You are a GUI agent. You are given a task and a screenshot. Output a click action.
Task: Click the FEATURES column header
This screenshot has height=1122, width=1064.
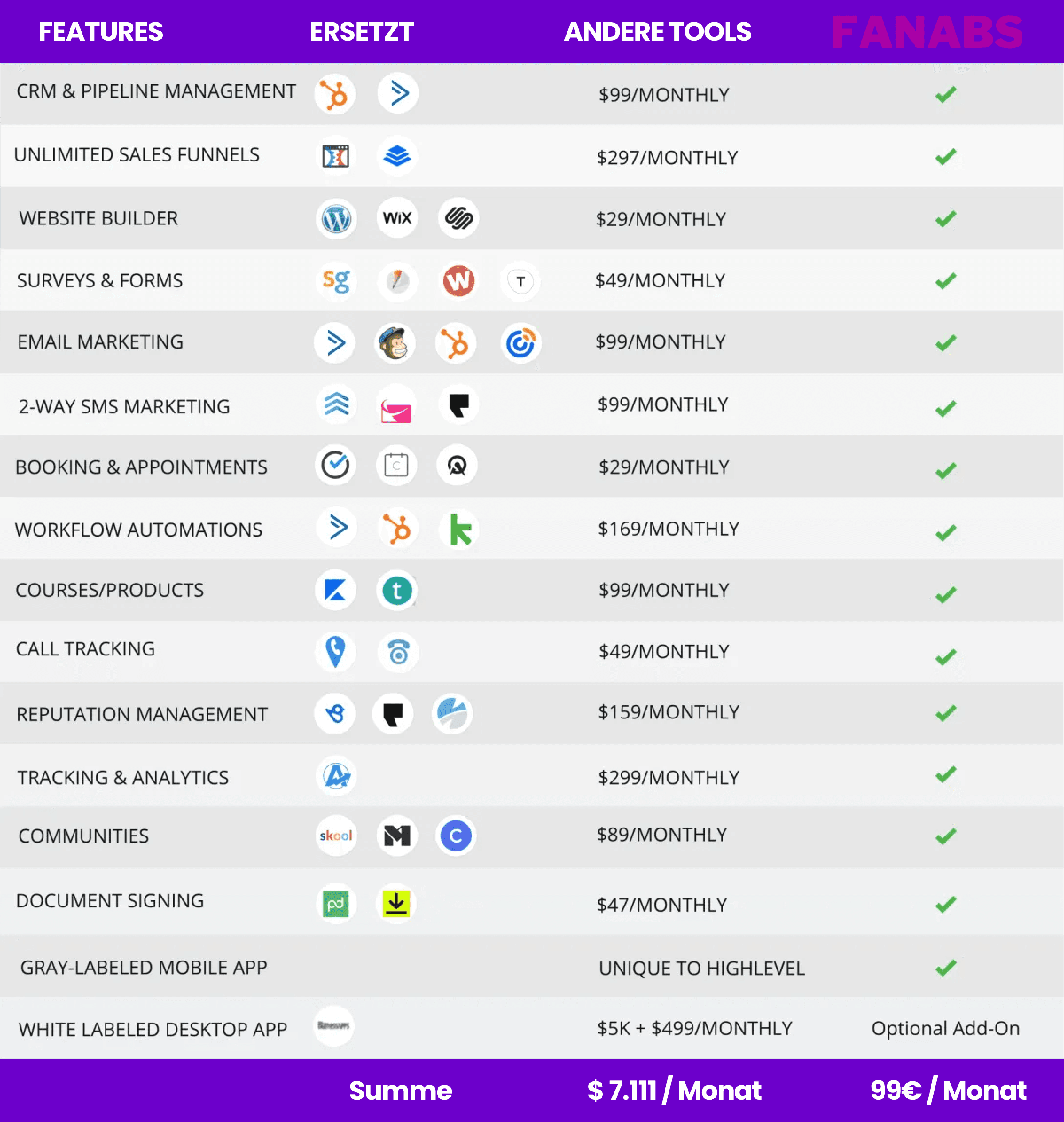(101, 32)
